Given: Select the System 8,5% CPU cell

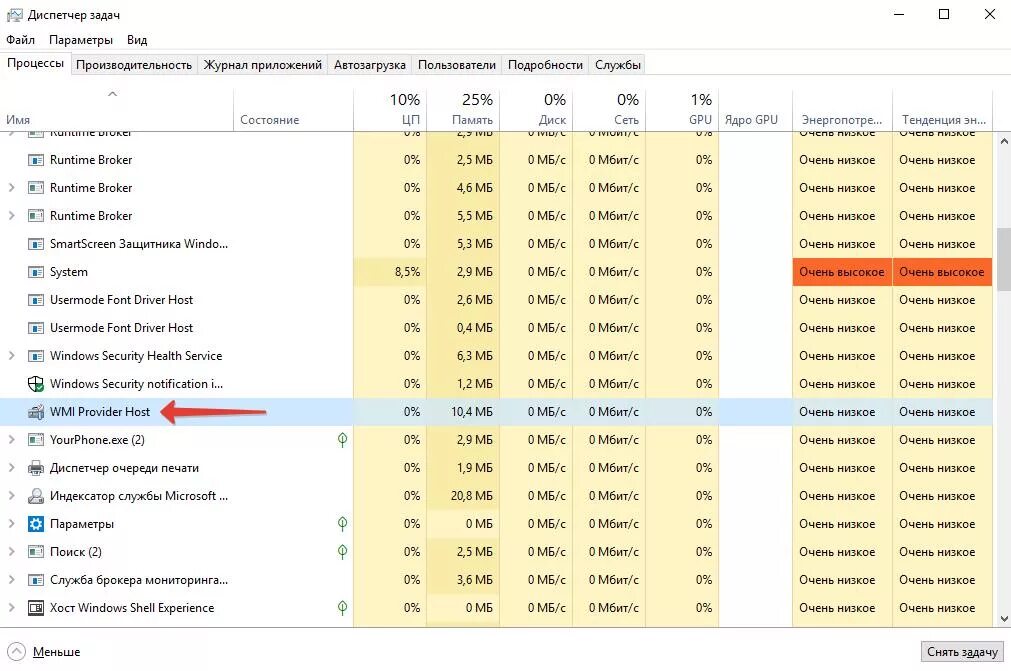Looking at the screenshot, I should point(390,272).
